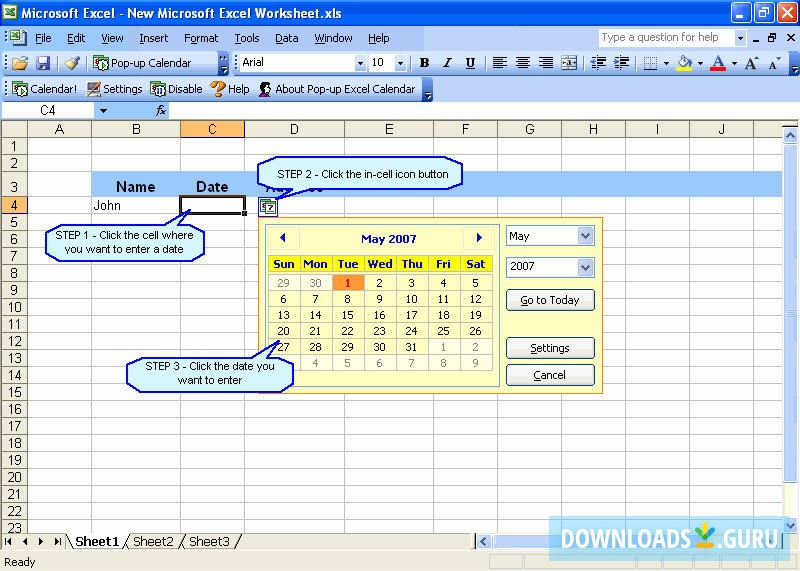Open the Borders dropdown arrow
Image resolution: width=800 pixels, height=571 pixels.
pos(666,63)
